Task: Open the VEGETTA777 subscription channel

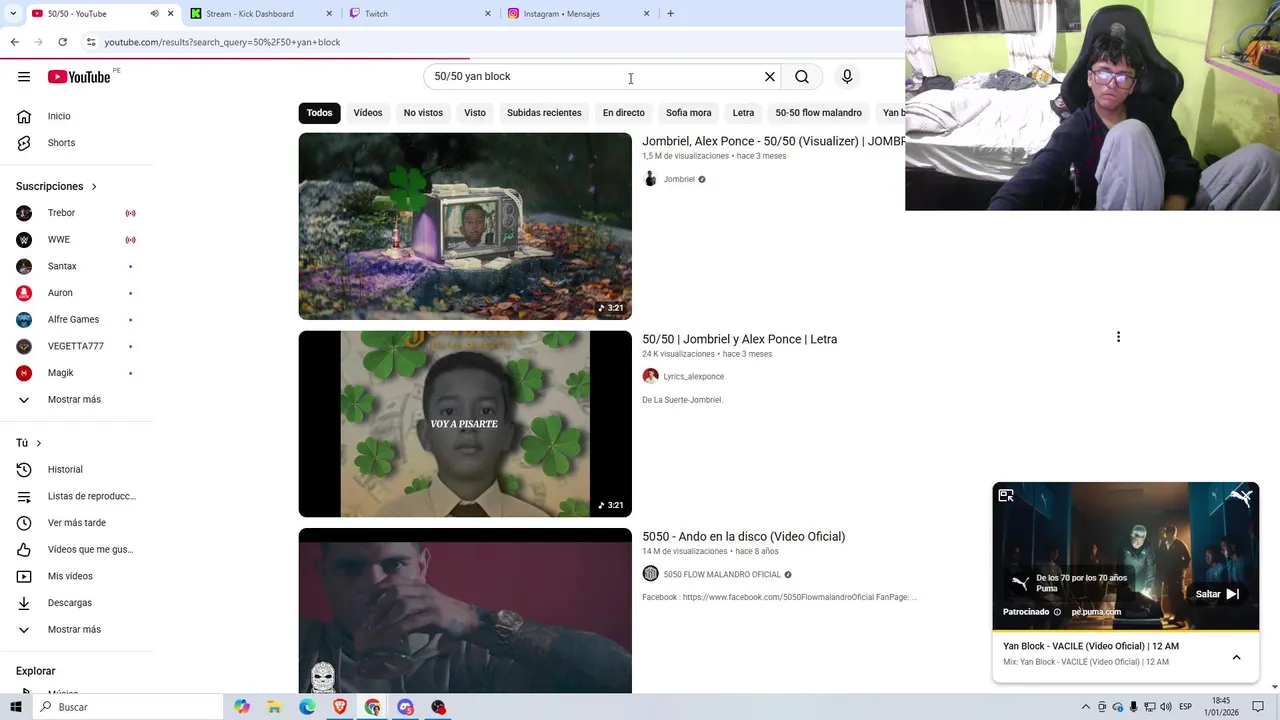Action: [76, 346]
